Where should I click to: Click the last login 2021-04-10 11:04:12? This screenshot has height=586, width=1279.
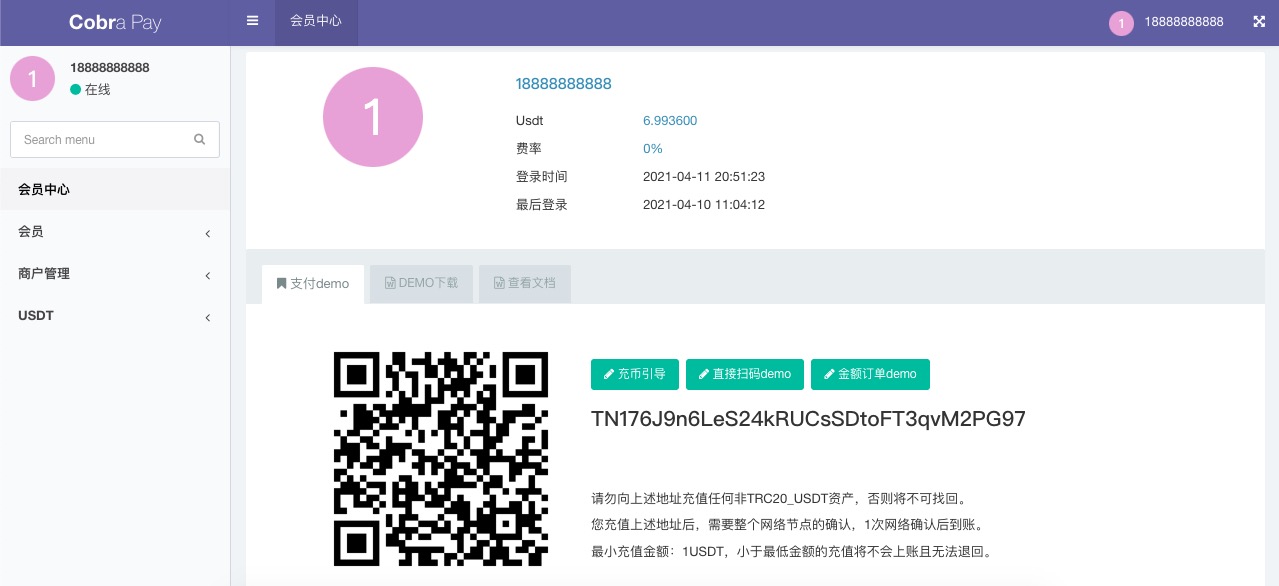click(704, 205)
